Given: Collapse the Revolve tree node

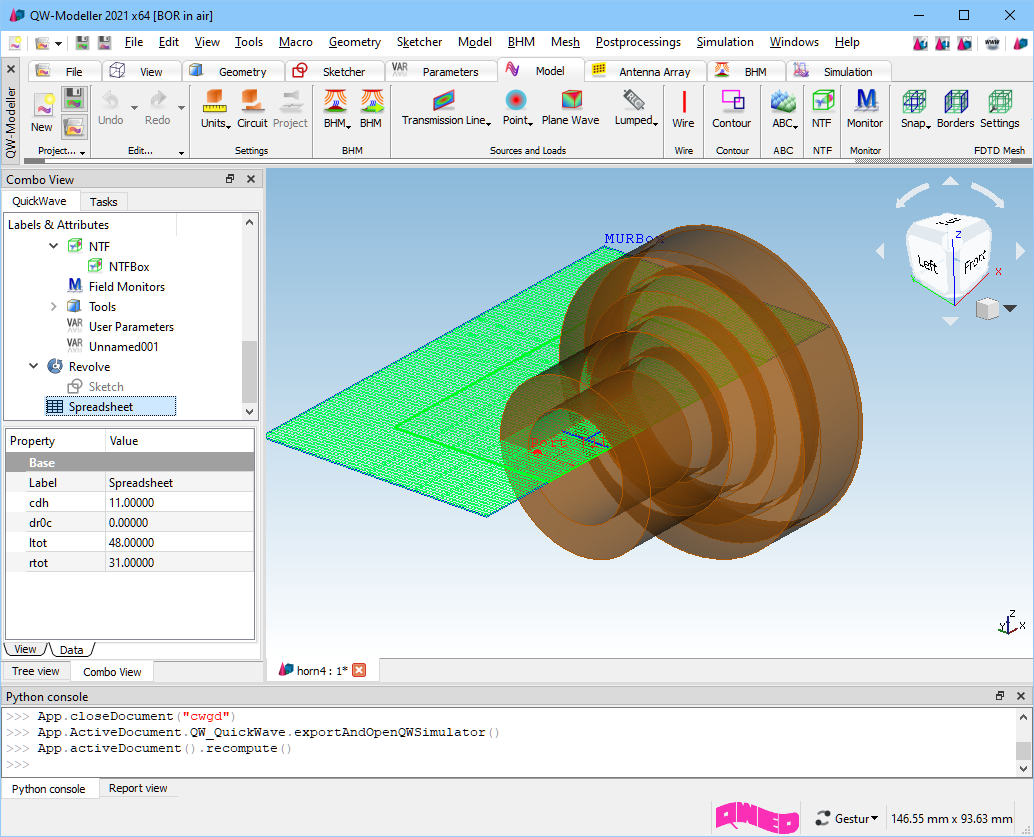Looking at the screenshot, I should pos(34,366).
